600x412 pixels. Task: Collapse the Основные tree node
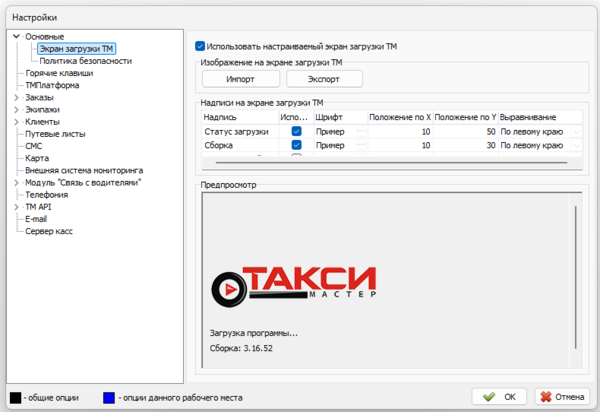coord(16,37)
